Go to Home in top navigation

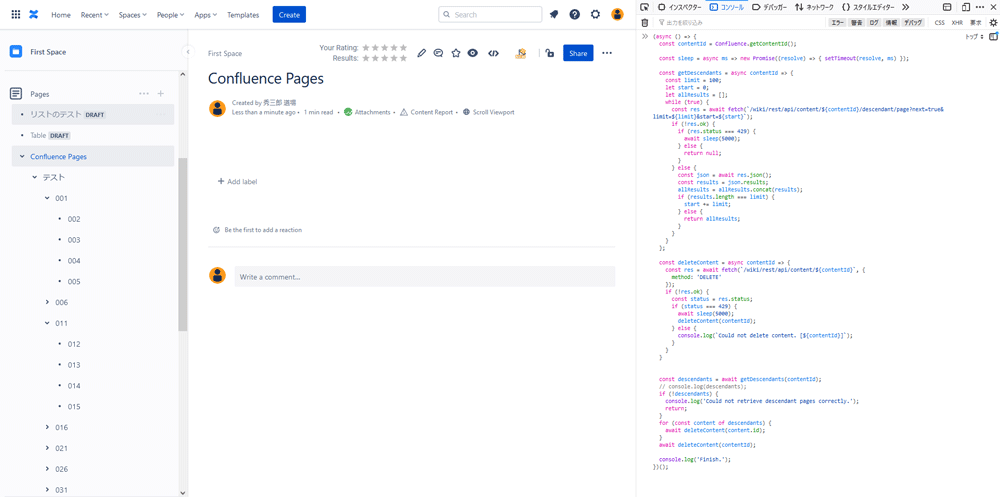pos(61,15)
